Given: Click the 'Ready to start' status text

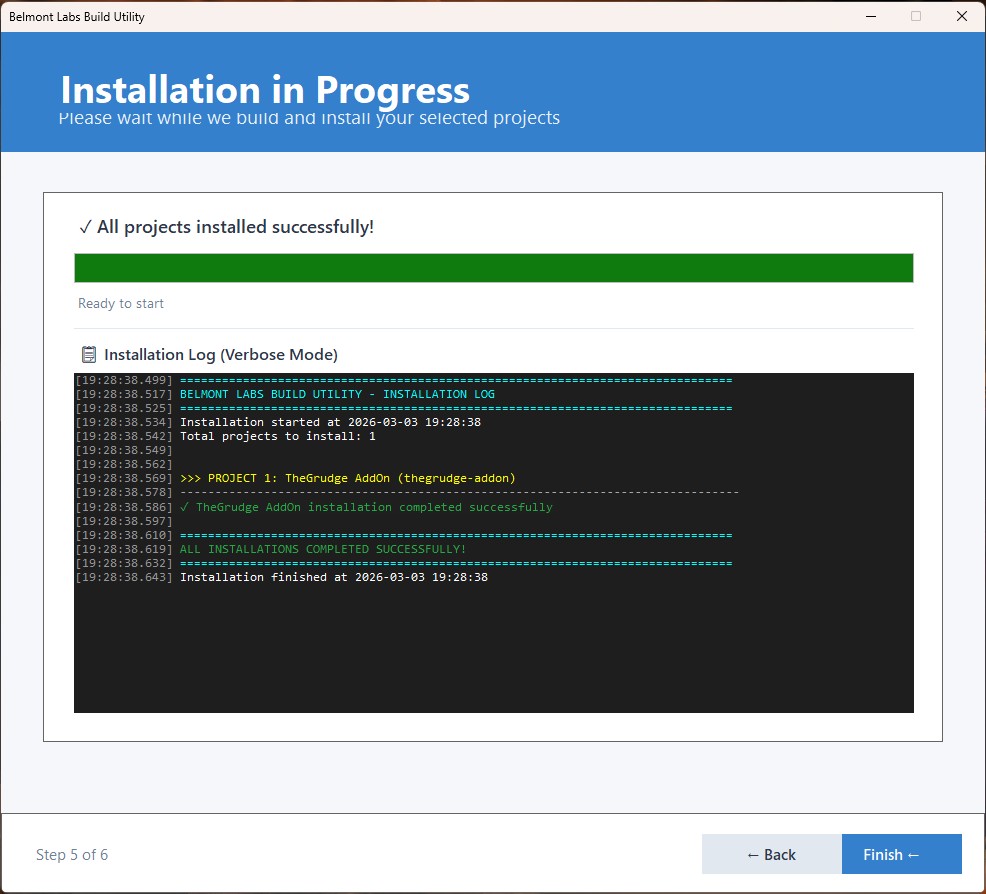Looking at the screenshot, I should pos(121,303).
